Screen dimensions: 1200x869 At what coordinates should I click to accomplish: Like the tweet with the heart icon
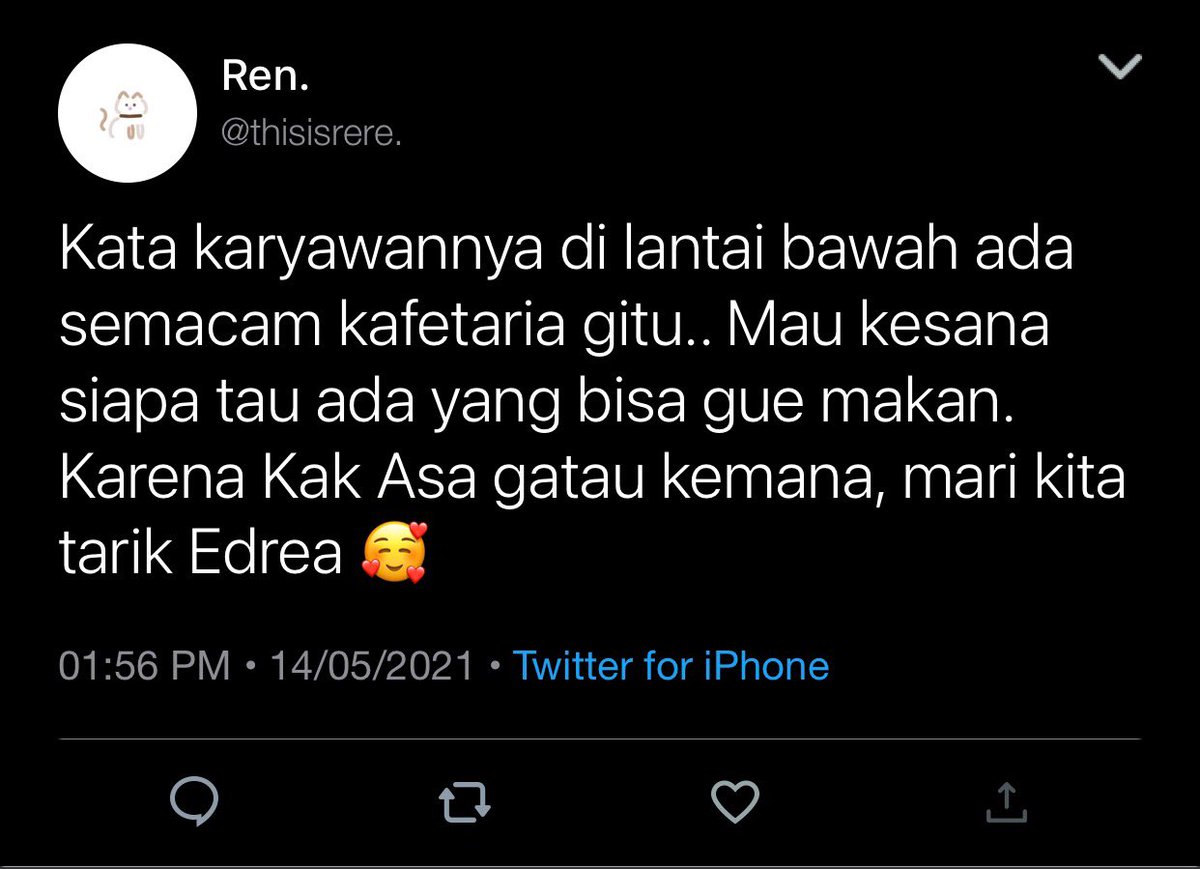click(735, 801)
